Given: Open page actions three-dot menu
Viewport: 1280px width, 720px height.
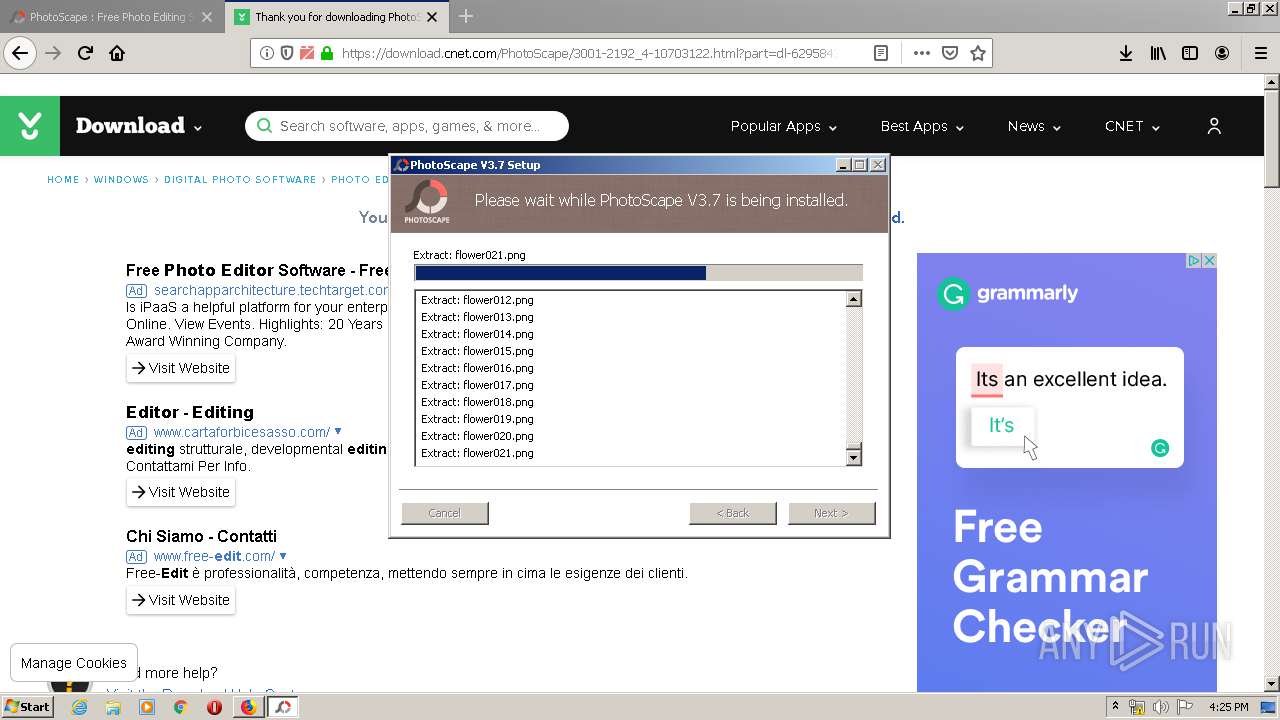Looking at the screenshot, I should [921, 53].
